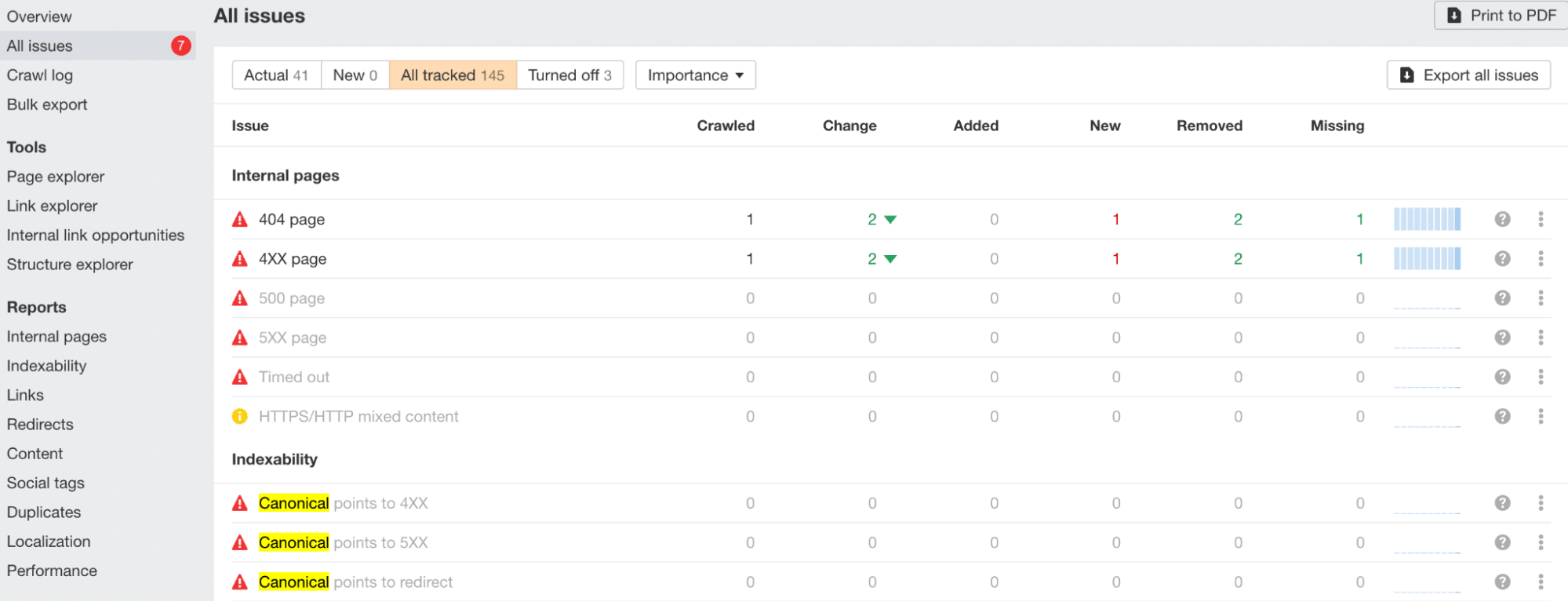Click the red warning icon beside 4XX page

click(x=240, y=258)
